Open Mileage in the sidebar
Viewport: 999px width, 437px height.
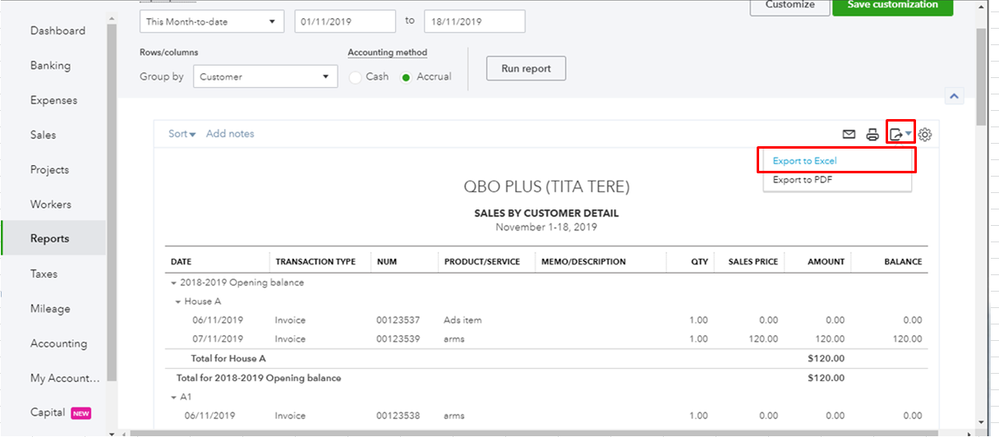click(x=50, y=309)
